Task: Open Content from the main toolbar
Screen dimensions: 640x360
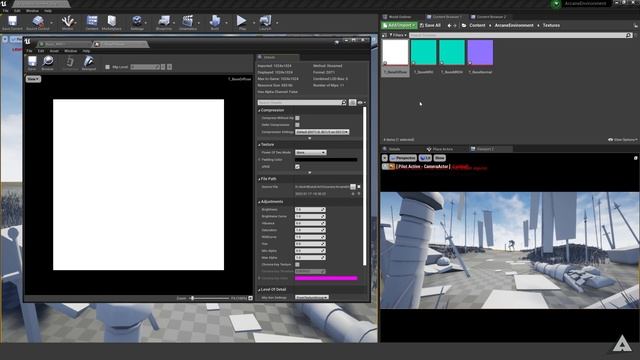Action: pos(92,23)
